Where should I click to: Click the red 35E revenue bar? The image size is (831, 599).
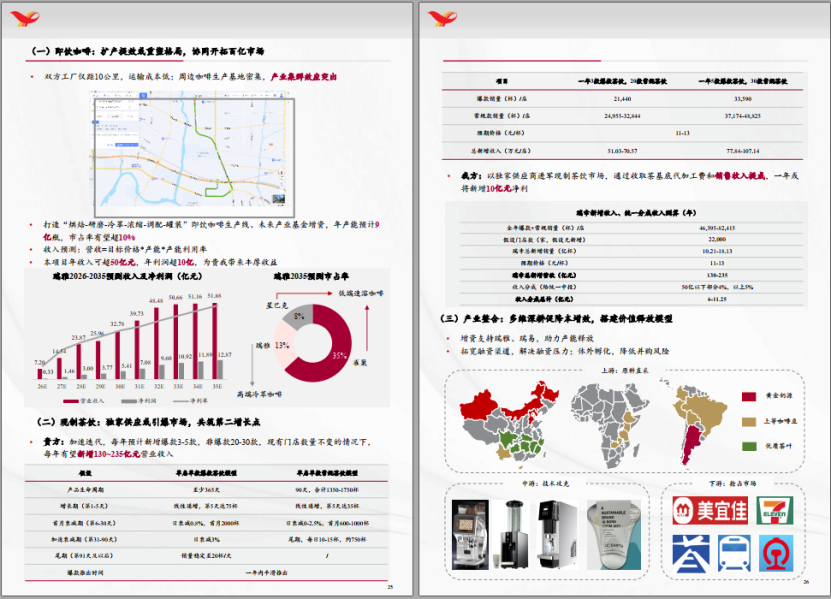click(x=215, y=340)
